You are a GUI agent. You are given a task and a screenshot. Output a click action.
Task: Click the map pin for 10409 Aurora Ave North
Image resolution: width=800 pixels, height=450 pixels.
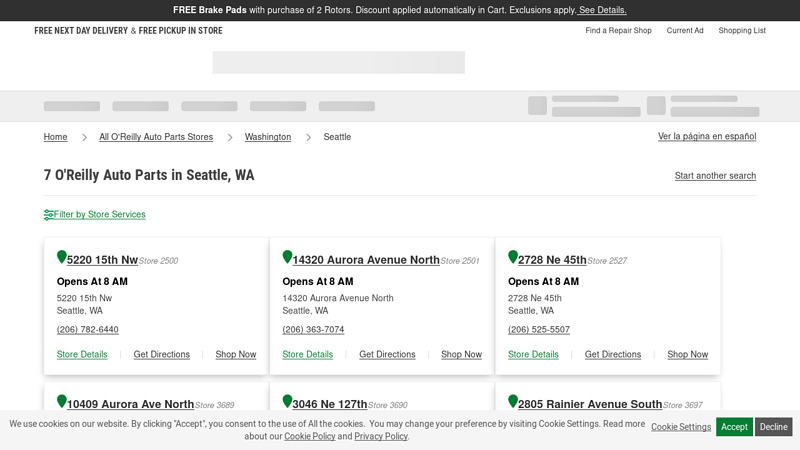click(62, 402)
